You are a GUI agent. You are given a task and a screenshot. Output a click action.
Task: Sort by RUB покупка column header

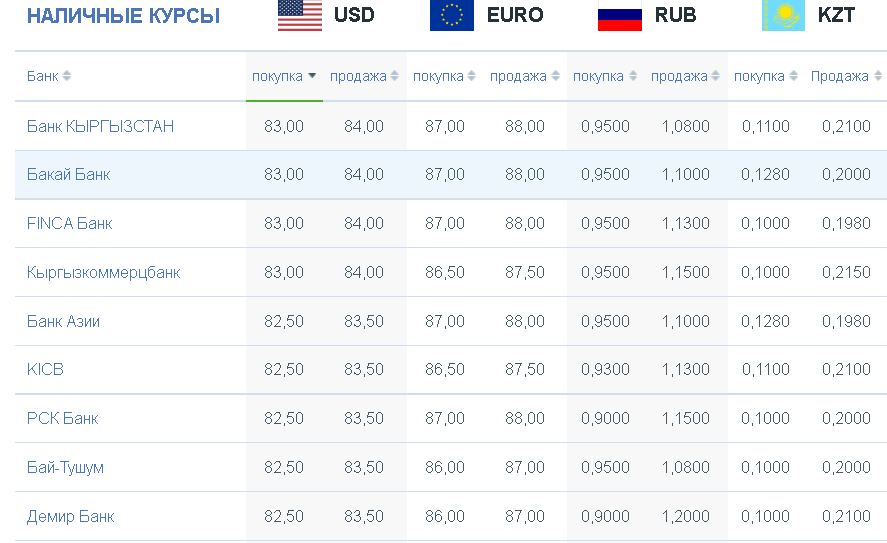point(605,76)
